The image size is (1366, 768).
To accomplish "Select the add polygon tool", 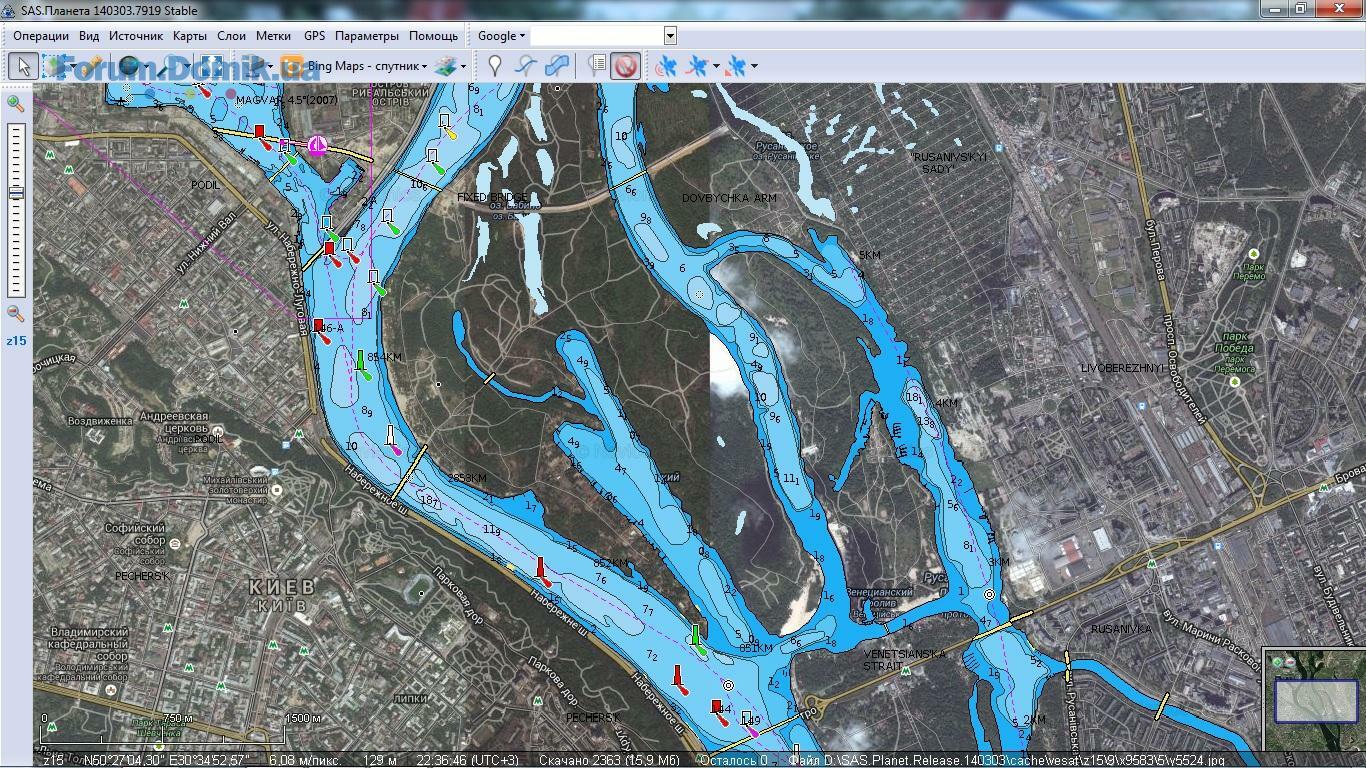I will pos(558,66).
